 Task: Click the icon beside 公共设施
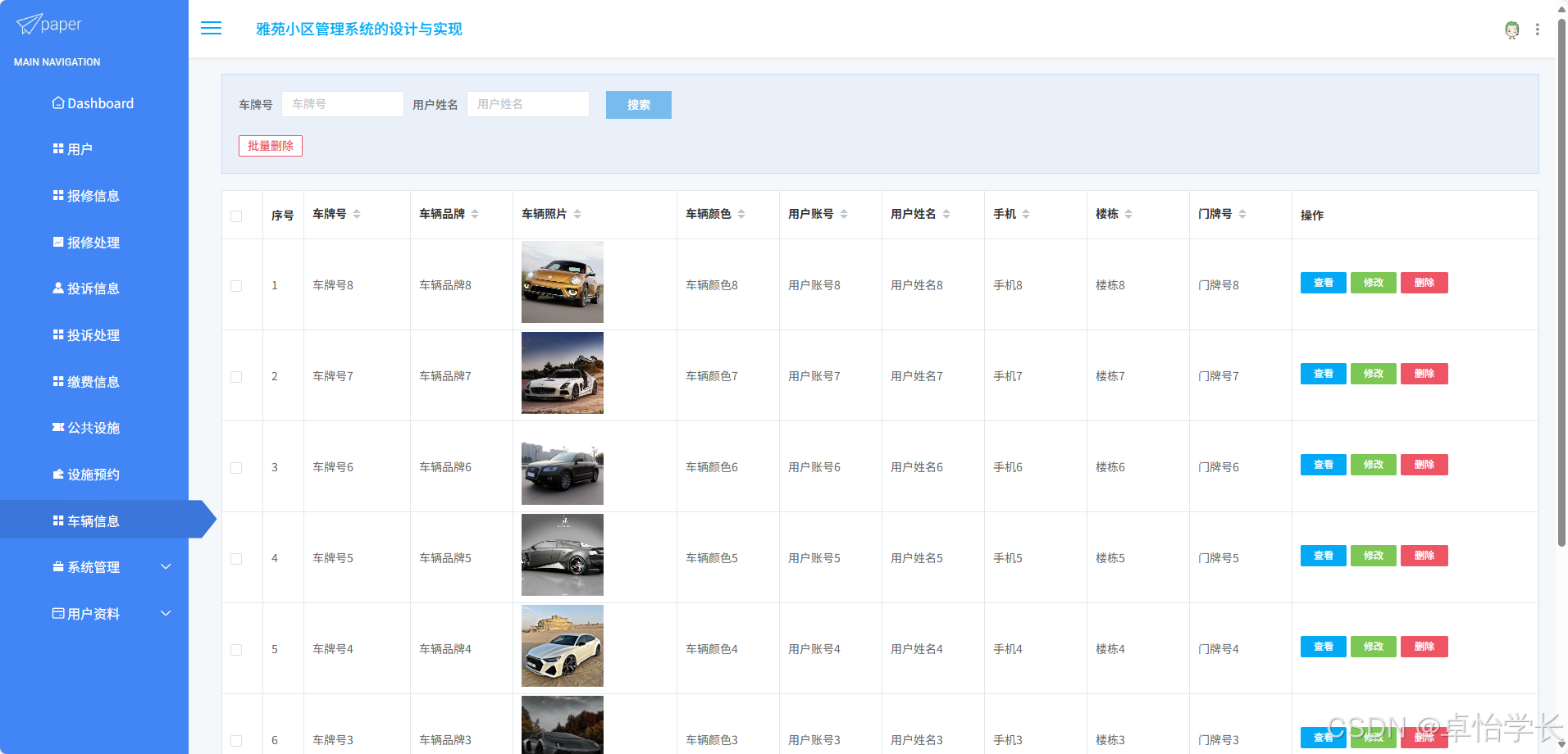pyautogui.click(x=58, y=428)
